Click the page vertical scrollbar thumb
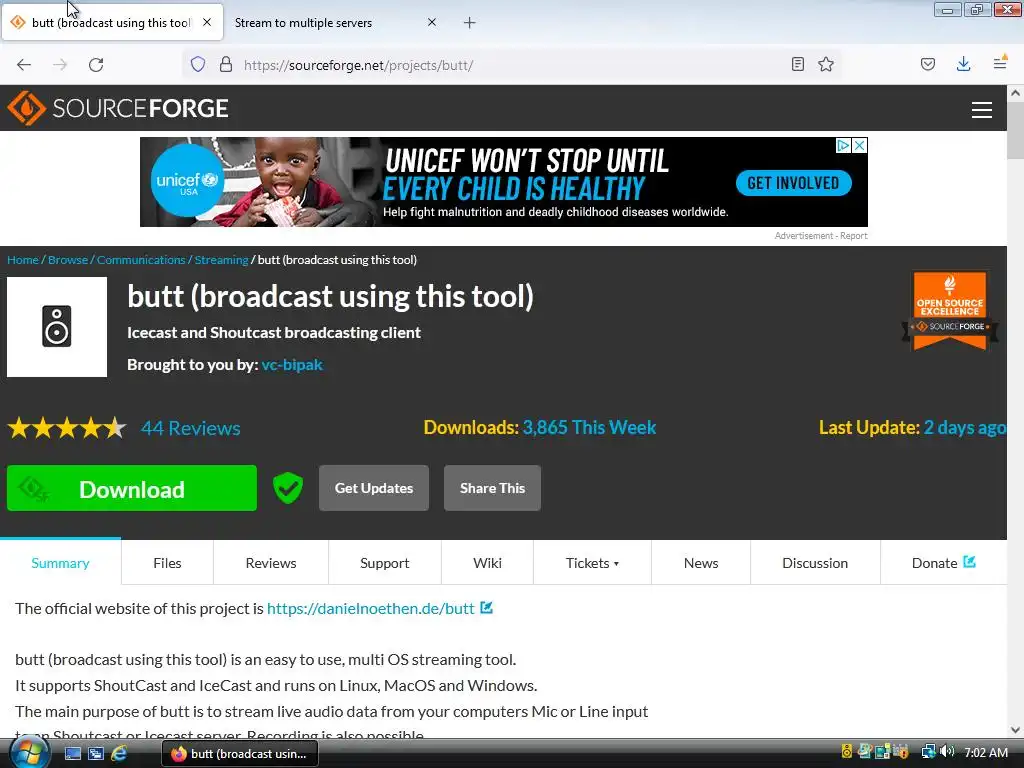The width and height of the screenshot is (1024, 768). pos(1015,130)
